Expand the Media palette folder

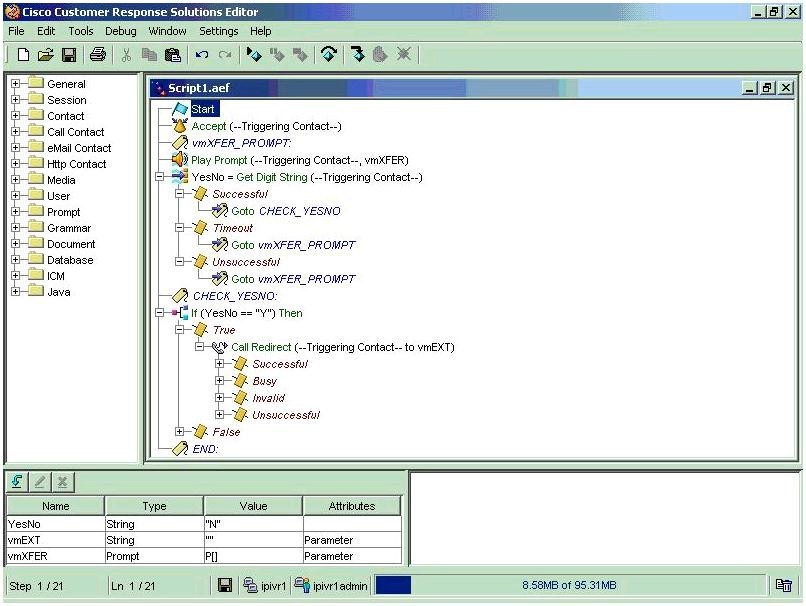15,179
